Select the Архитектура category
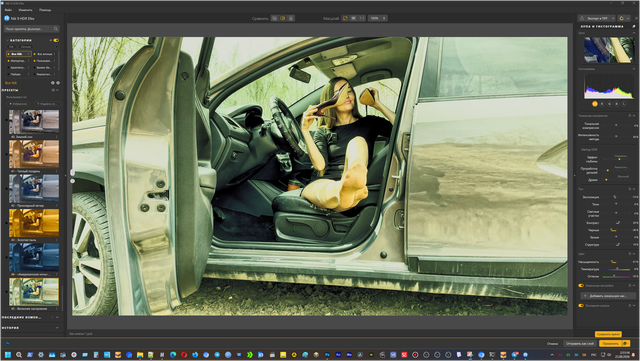This screenshot has width=640, height=361. pyautogui.click(x=18, y=67)
